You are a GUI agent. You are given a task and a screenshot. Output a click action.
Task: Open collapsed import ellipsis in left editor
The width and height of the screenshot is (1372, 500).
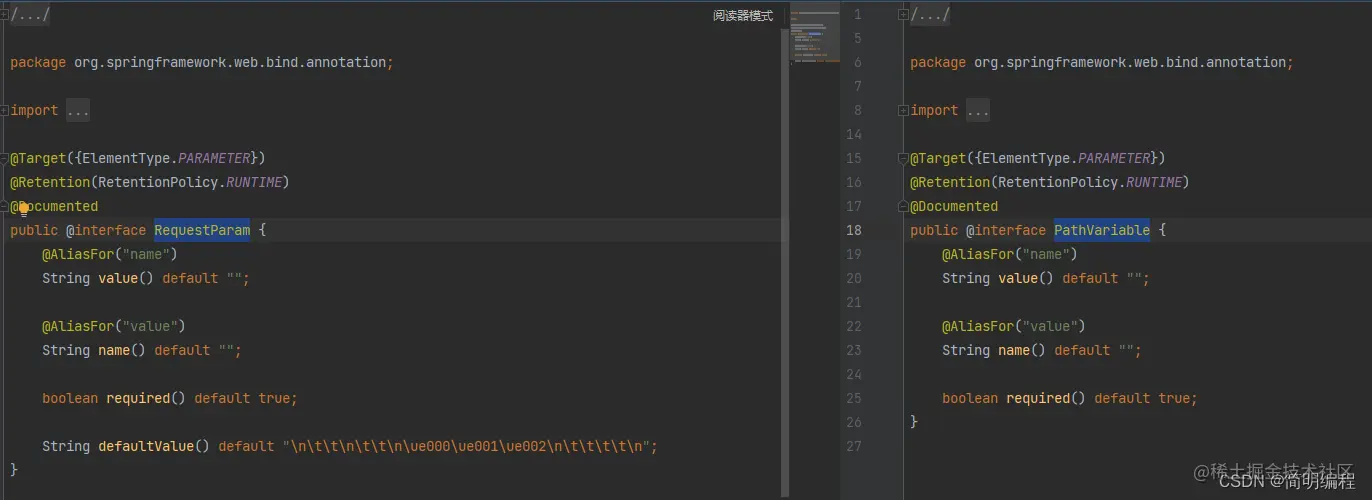tap(78, 111)
